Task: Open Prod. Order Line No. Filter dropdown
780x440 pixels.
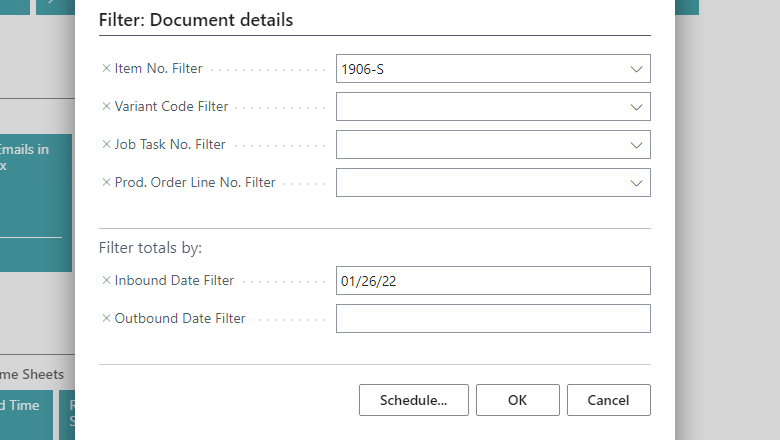Action: (x=636, y=183)
